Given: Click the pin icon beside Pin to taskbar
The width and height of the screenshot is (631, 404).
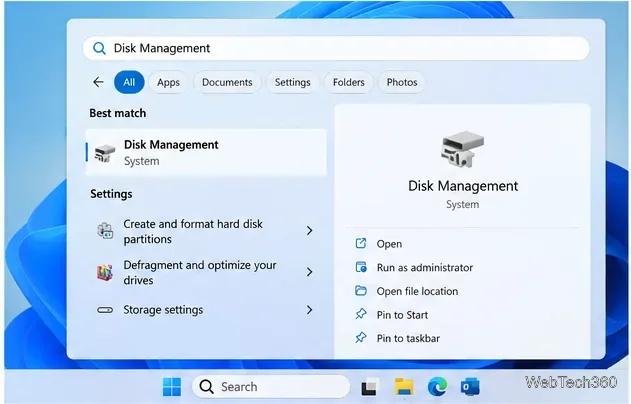Looking at the screenshot, I should [361, 338].
